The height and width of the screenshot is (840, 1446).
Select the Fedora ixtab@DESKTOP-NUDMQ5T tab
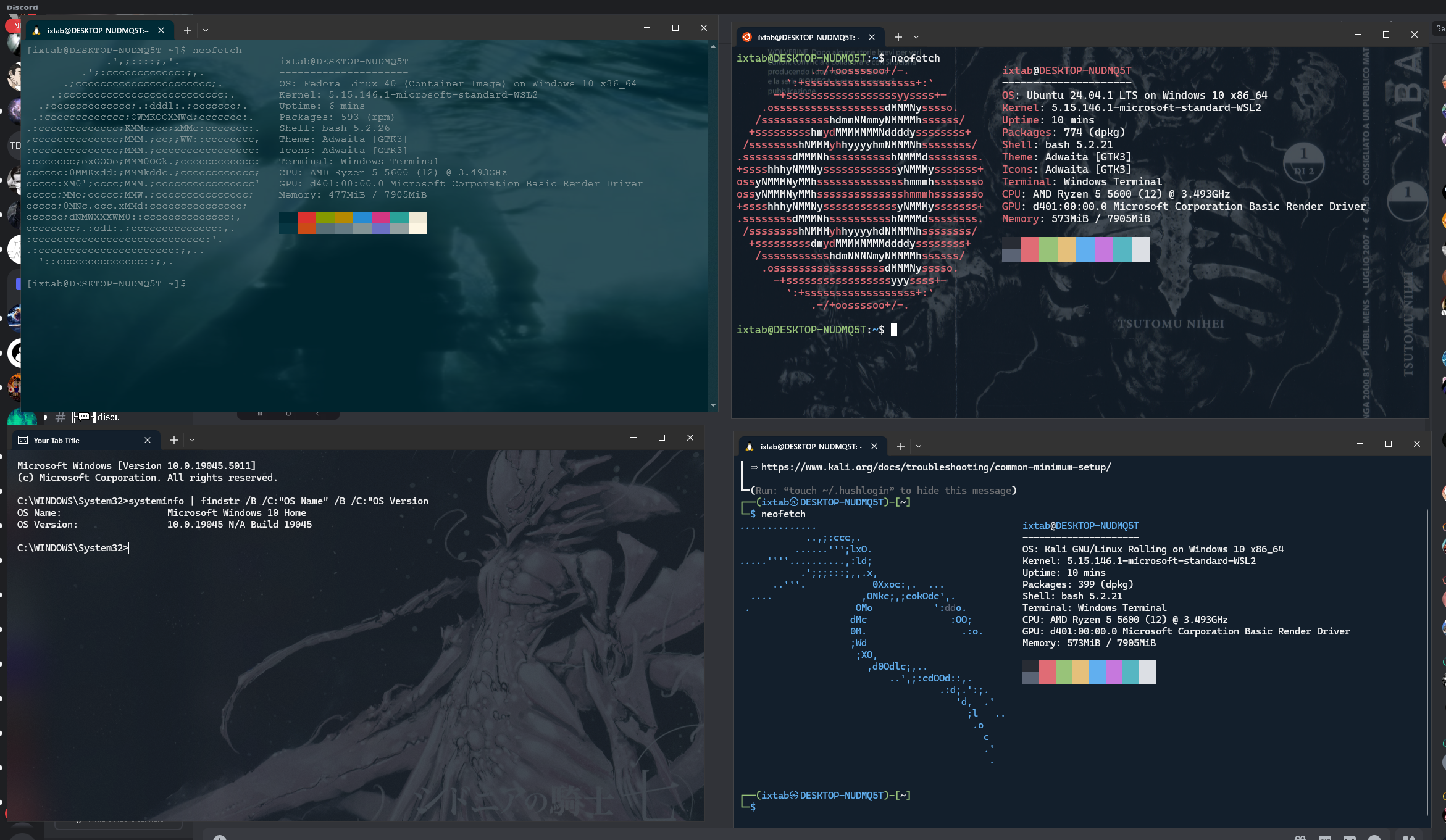click(x=98, y=30)
